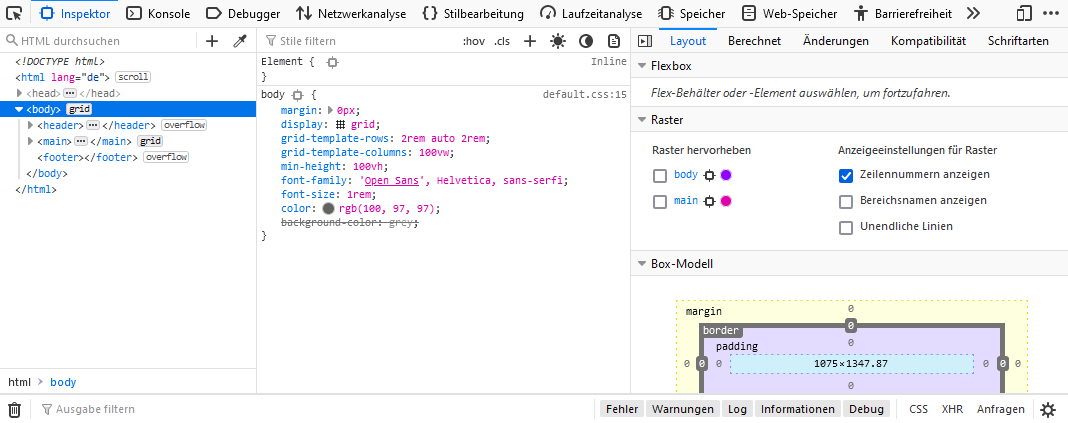Change body grid purple overlay color
Screen dimensions: 1068x423
click(726, 175)
